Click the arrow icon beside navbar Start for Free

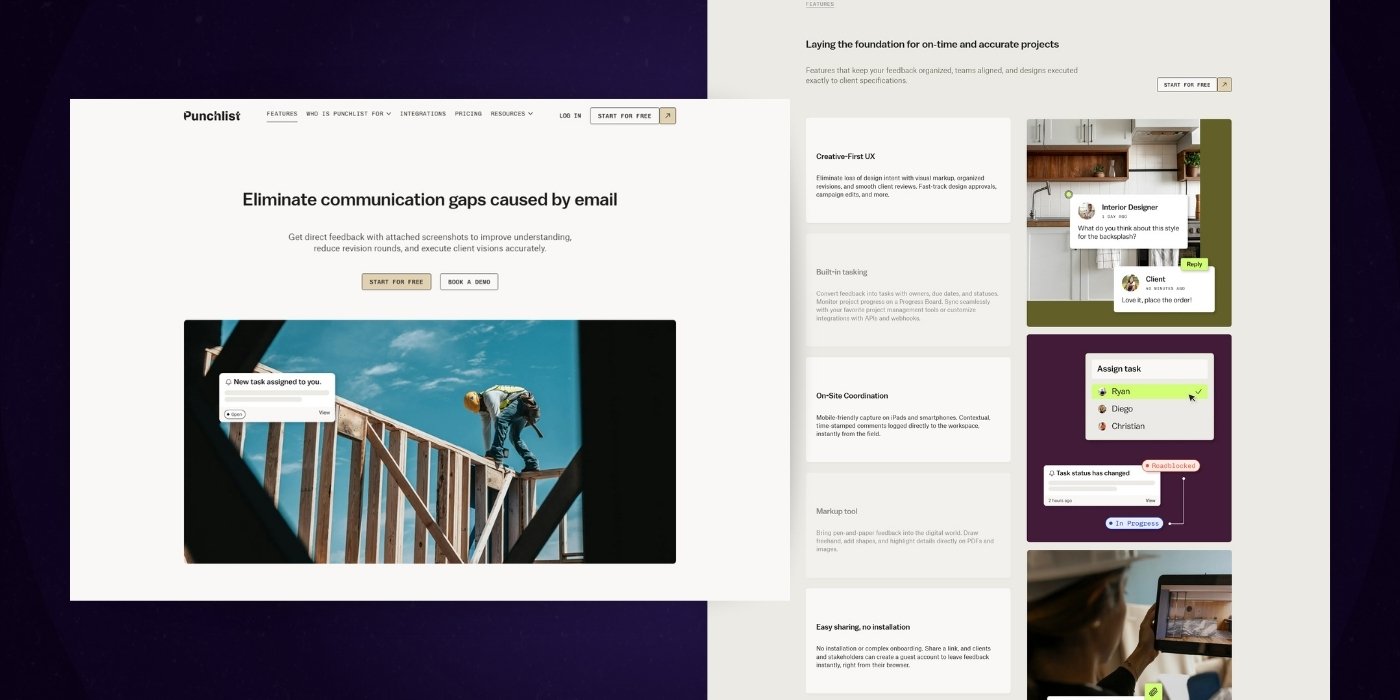[x=668, y=116]
